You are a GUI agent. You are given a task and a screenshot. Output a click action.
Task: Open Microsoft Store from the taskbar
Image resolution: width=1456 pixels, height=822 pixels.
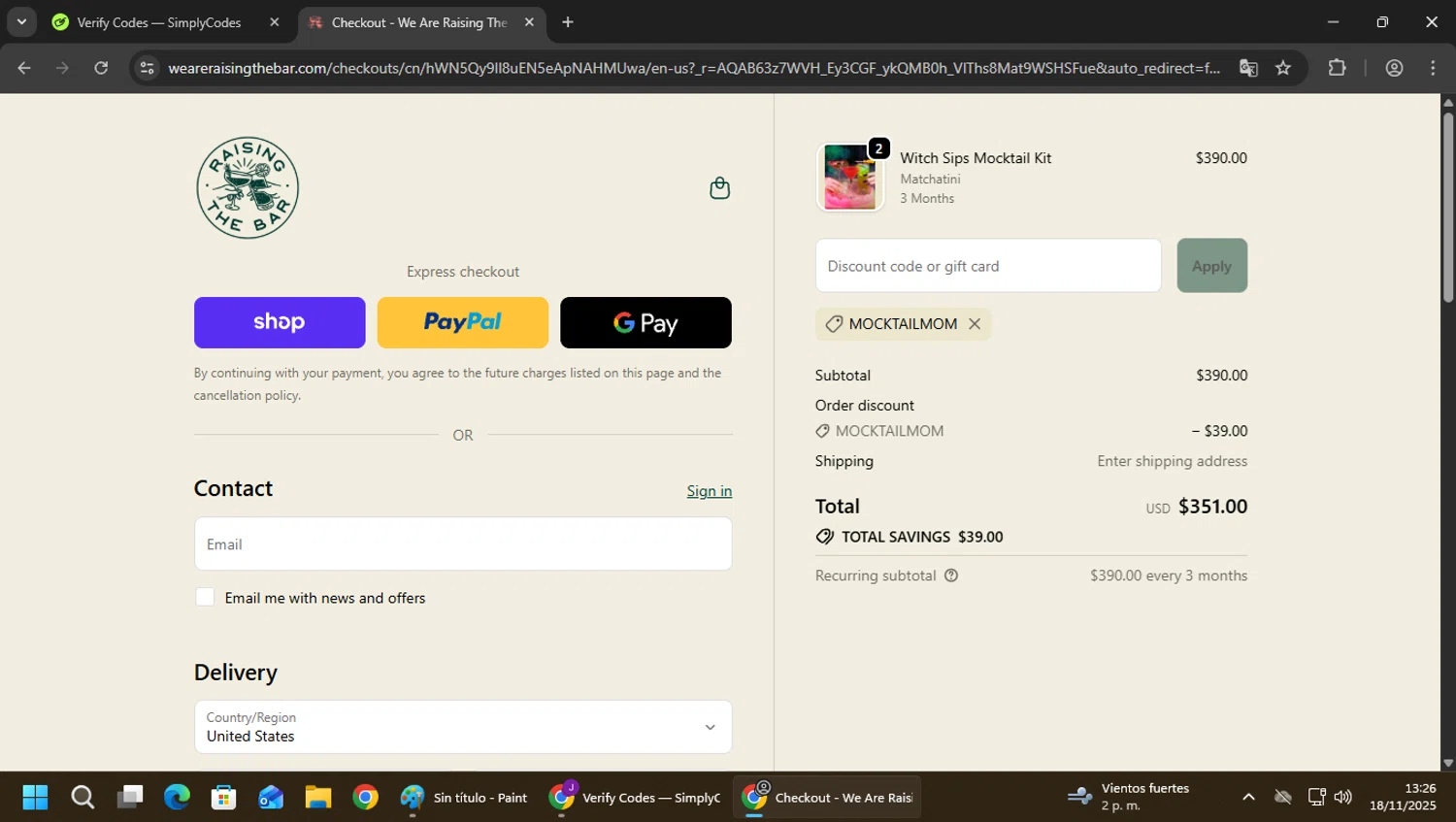point(224,798)
